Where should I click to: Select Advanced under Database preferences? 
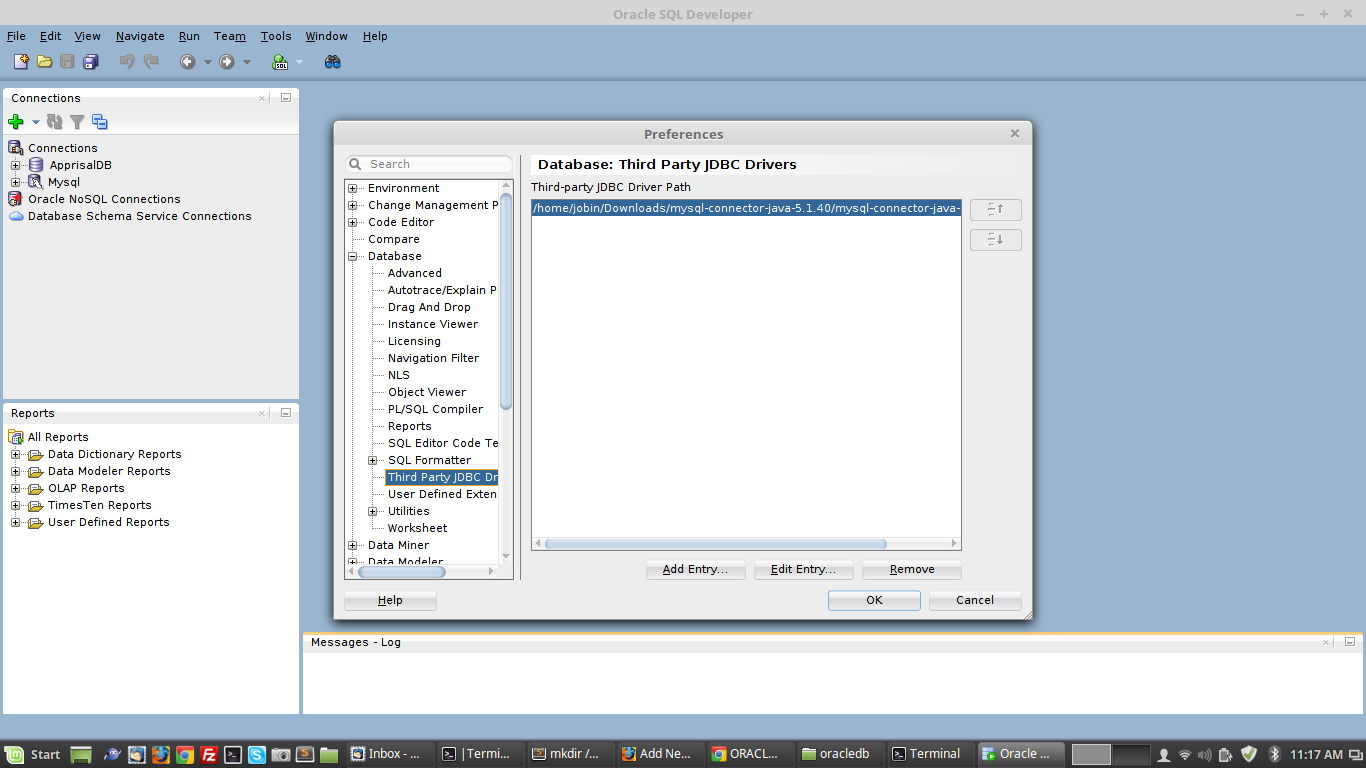[x=415, y=273]
